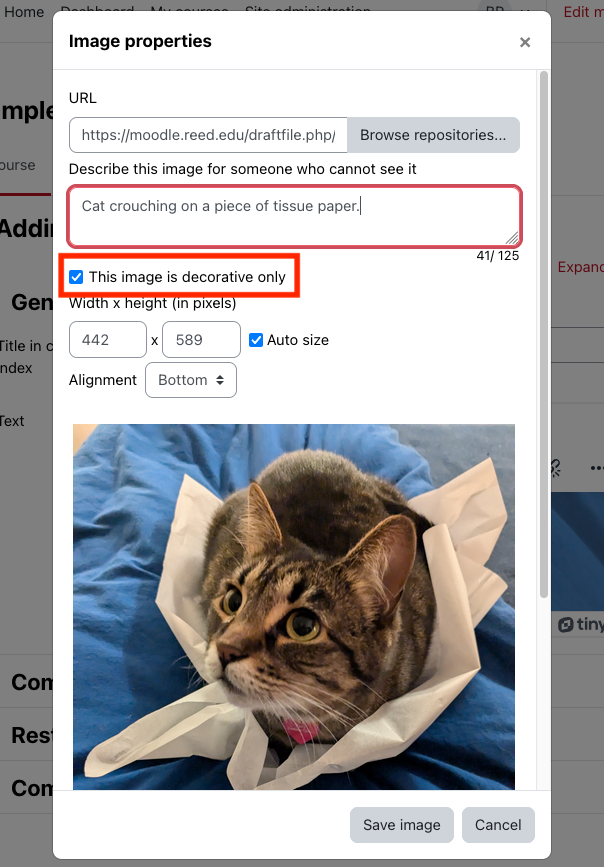604x867 pixels.
Task: Uncheck This image is decorative only
Action: [76, 277]
